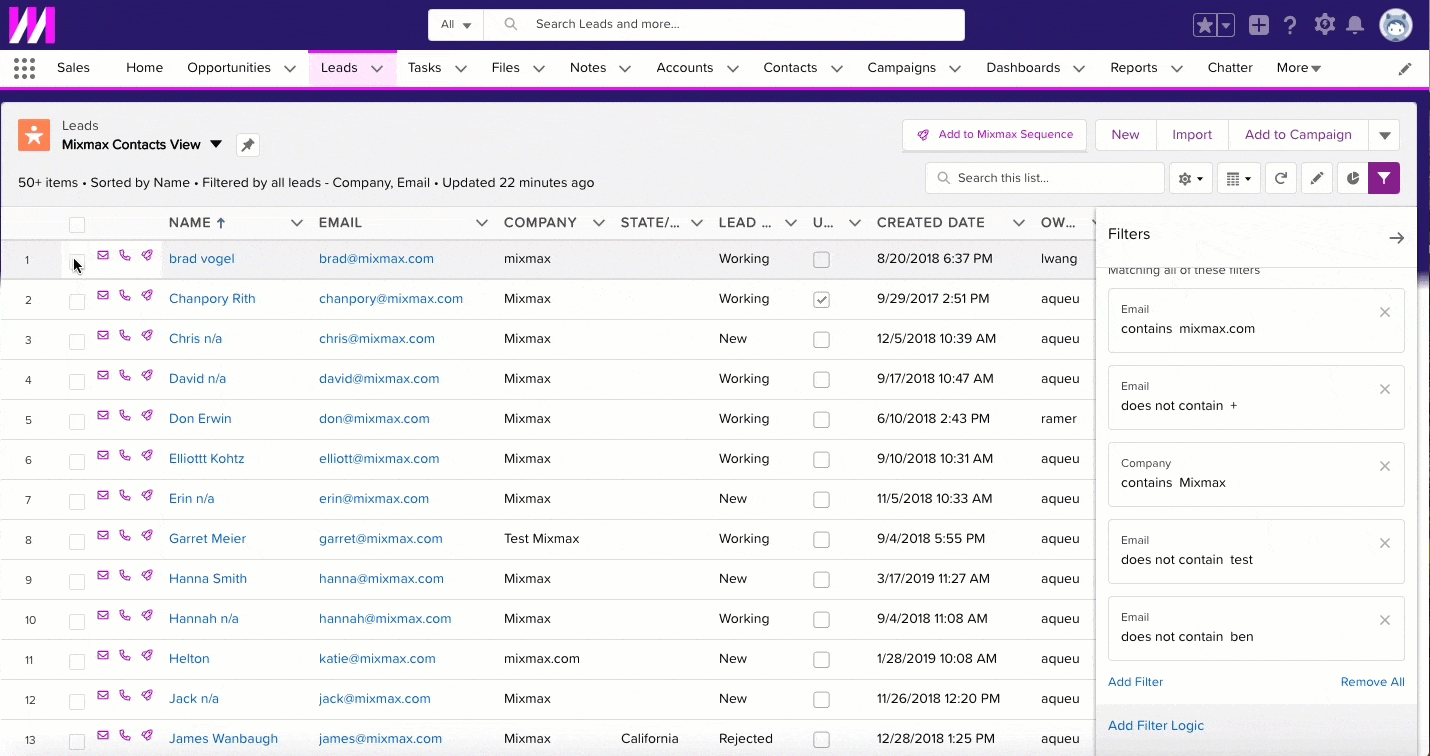The height and width of the screenshot is (756, 1430).
Task: Click the Add to Mixmax Sequence button
Action: point(994,134)
